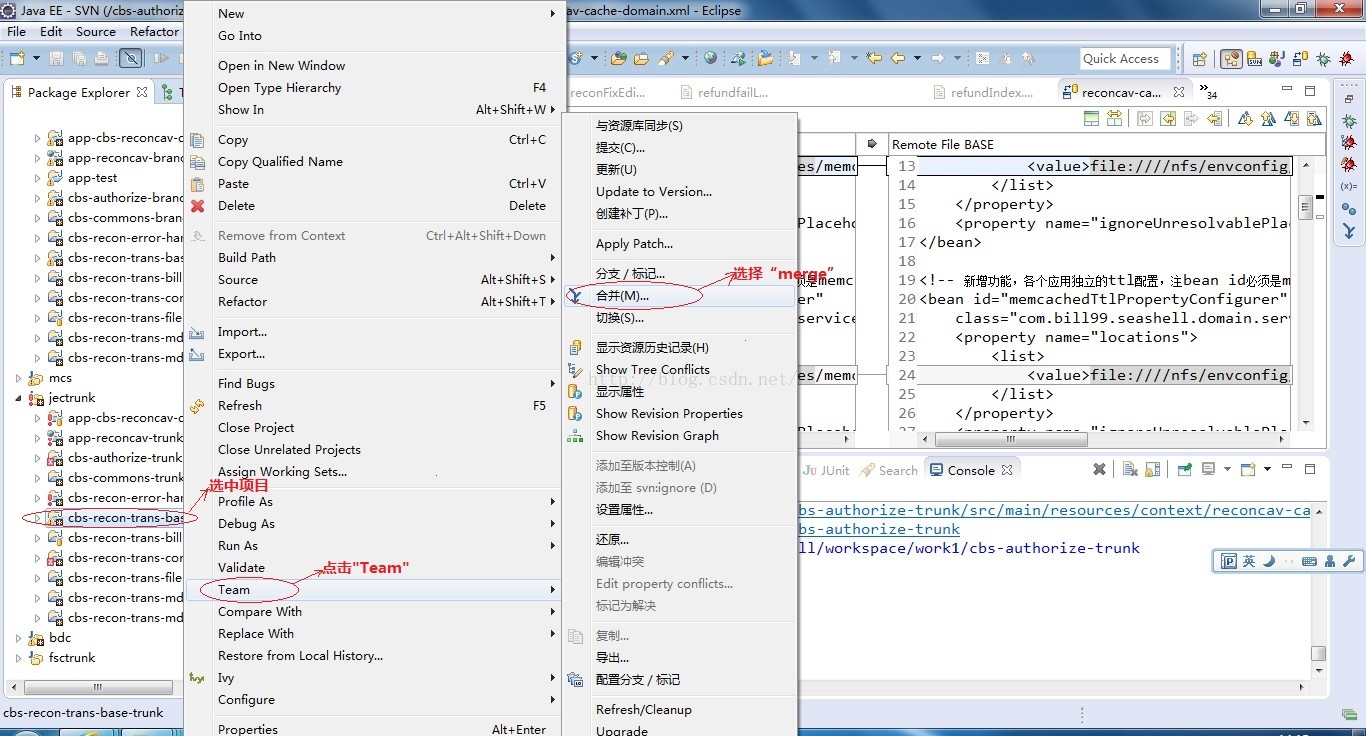Open Display Selected Console dropdown arrow
This screenshot has width=1366, height=736.
[1227, 469]
